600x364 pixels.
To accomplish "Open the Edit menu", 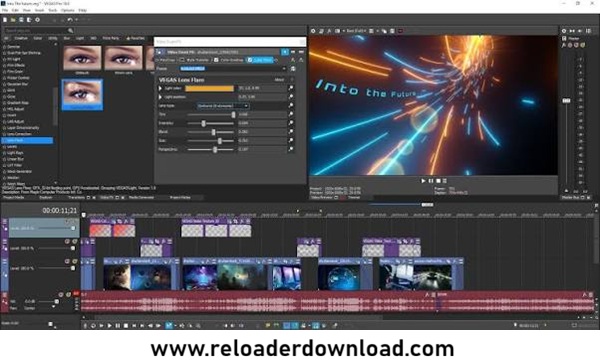I will 15,10.
